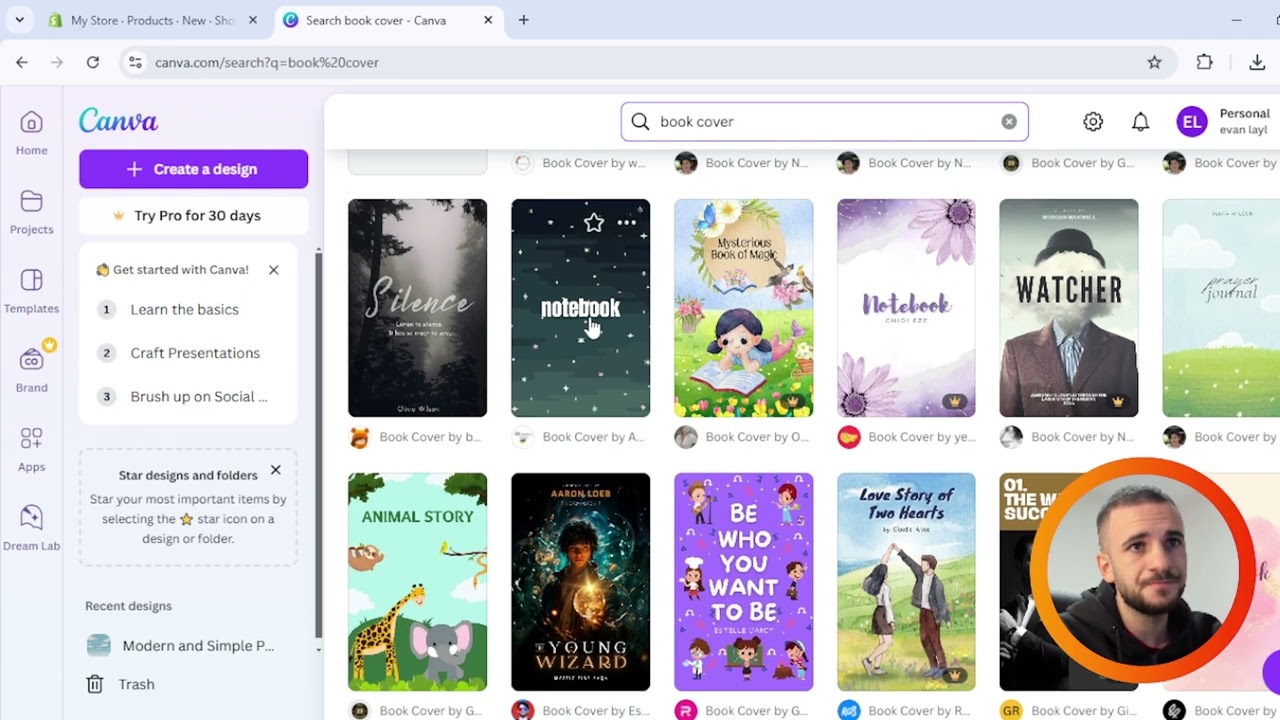Screen dimensions: 1280x720
Task: Go back in the browser
Action: 22,62
